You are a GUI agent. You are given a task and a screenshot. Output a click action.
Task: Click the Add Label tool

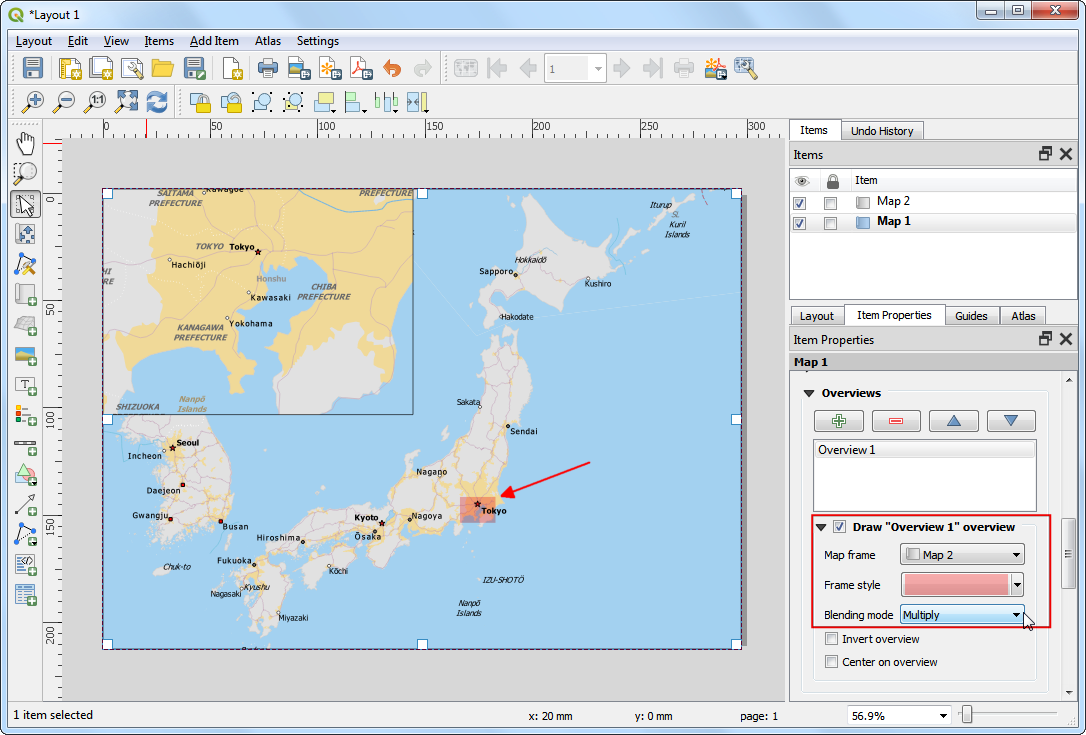pyautogui.click(x=26, y=385)
